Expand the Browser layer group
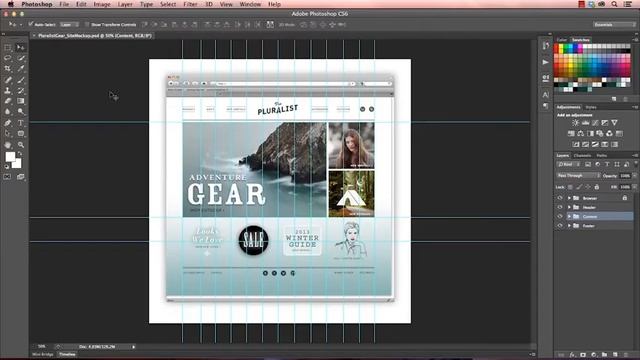This screenshot has height=360, width=640. coord(569,198)
